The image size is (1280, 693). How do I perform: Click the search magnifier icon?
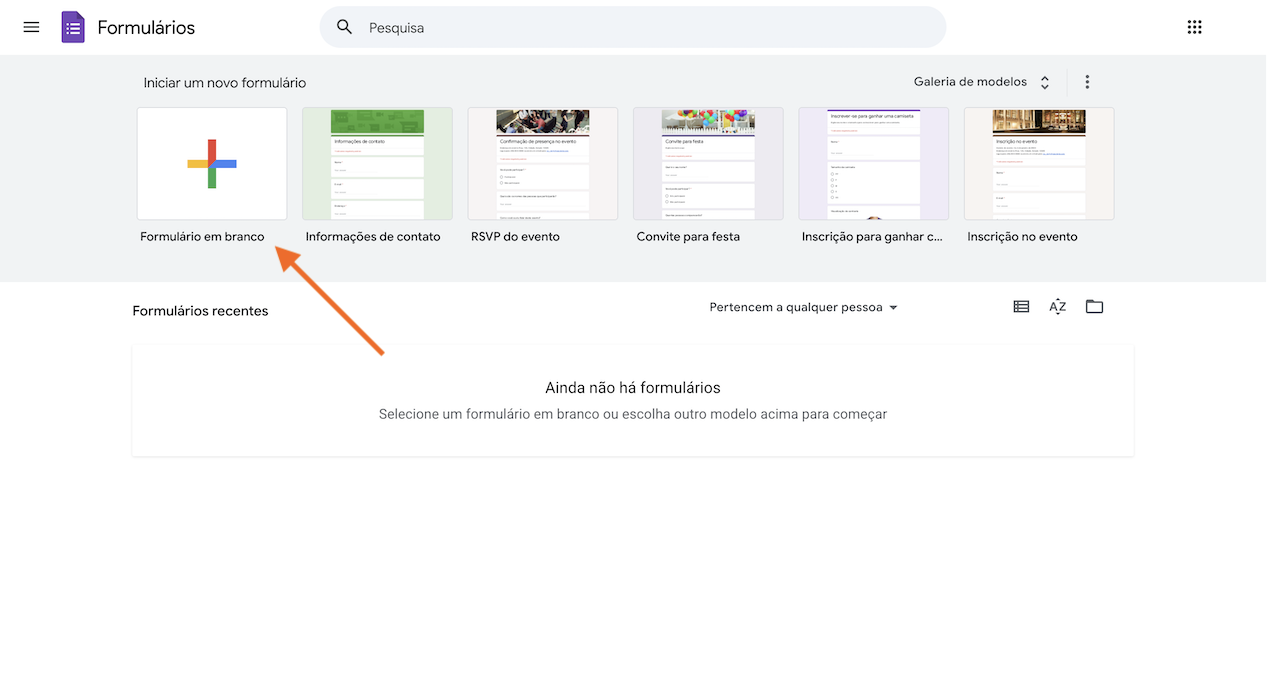(x=344, y=27)
